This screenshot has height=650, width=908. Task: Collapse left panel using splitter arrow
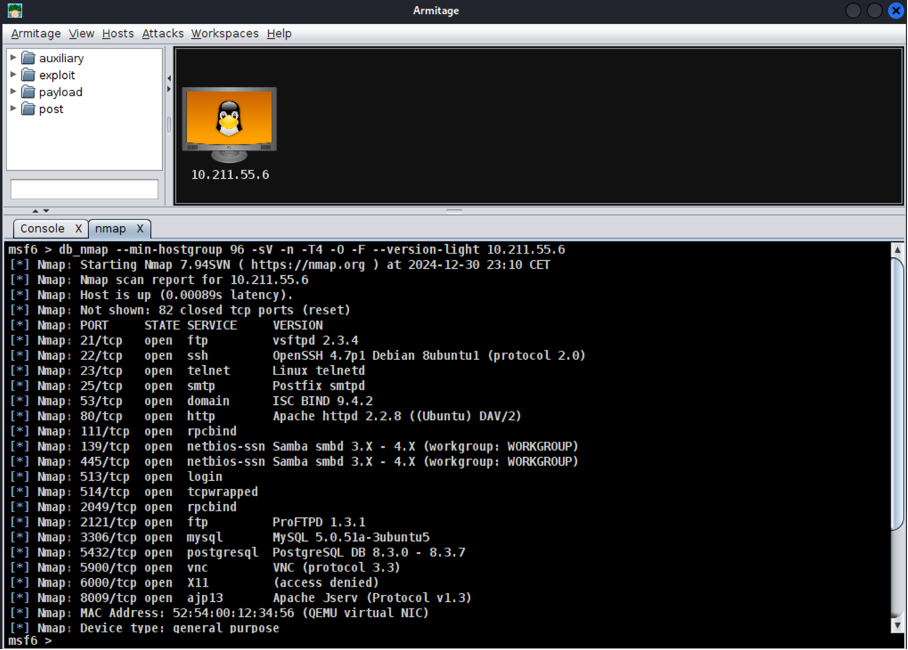169,78
